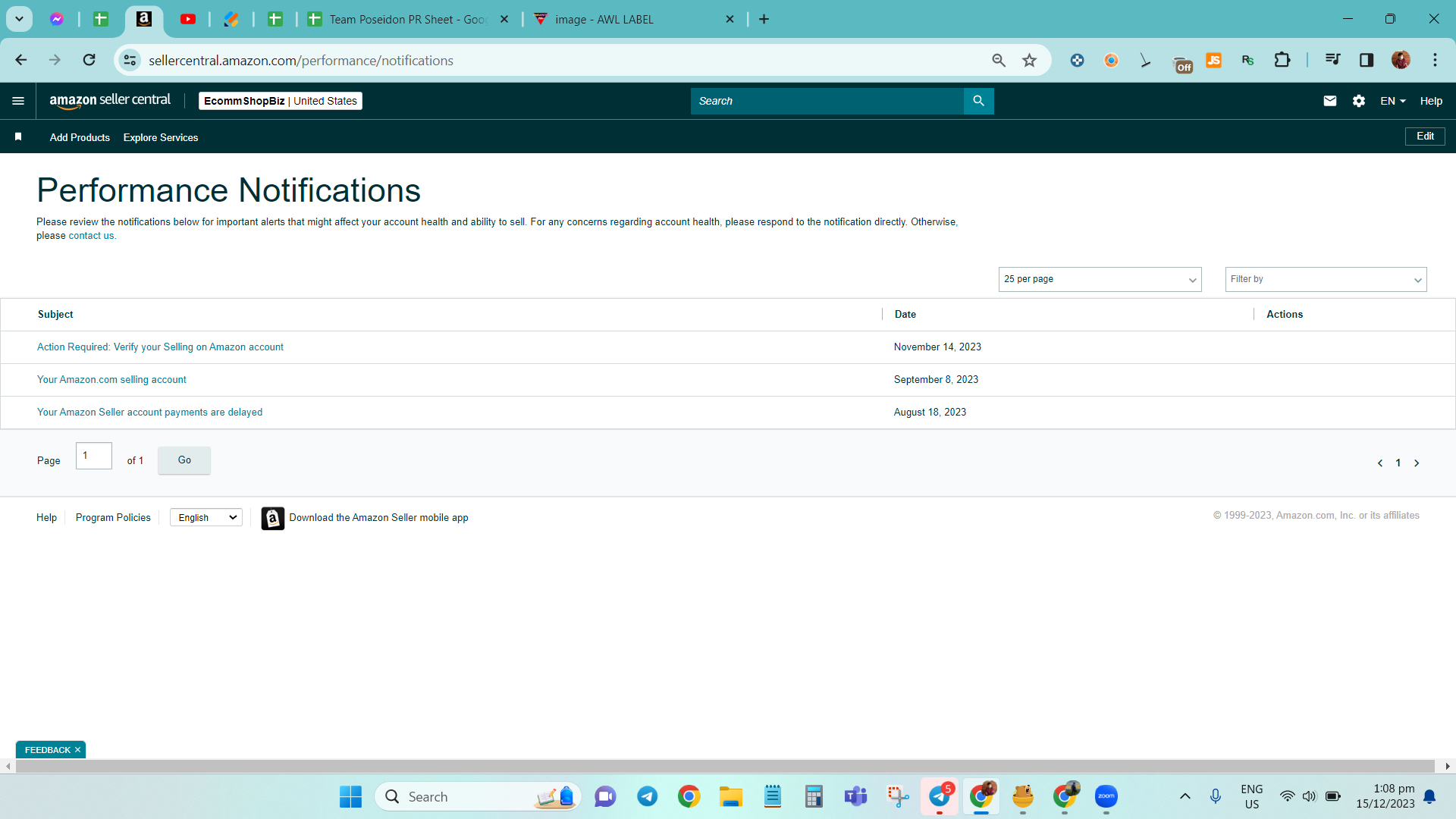View site information icon in address bar

click(x=130, y=60)
